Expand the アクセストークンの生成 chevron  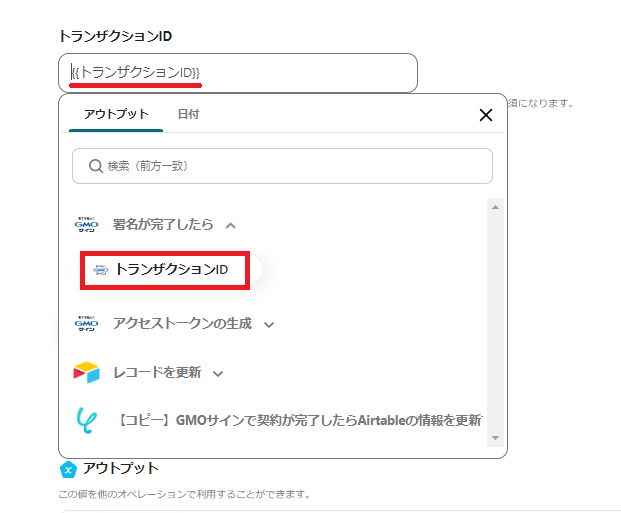269,325
